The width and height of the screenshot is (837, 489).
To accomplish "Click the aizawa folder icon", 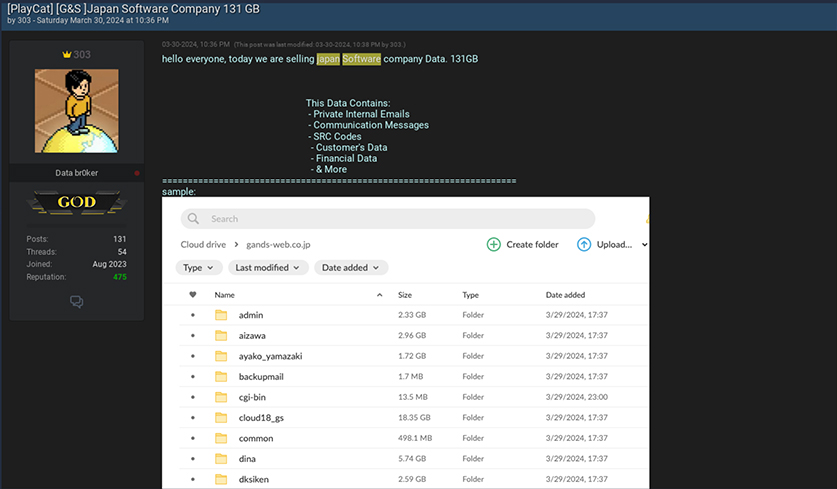I will point(221,335).
